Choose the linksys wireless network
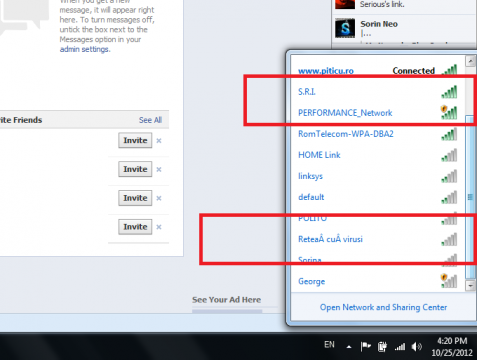 coord(378,176)
